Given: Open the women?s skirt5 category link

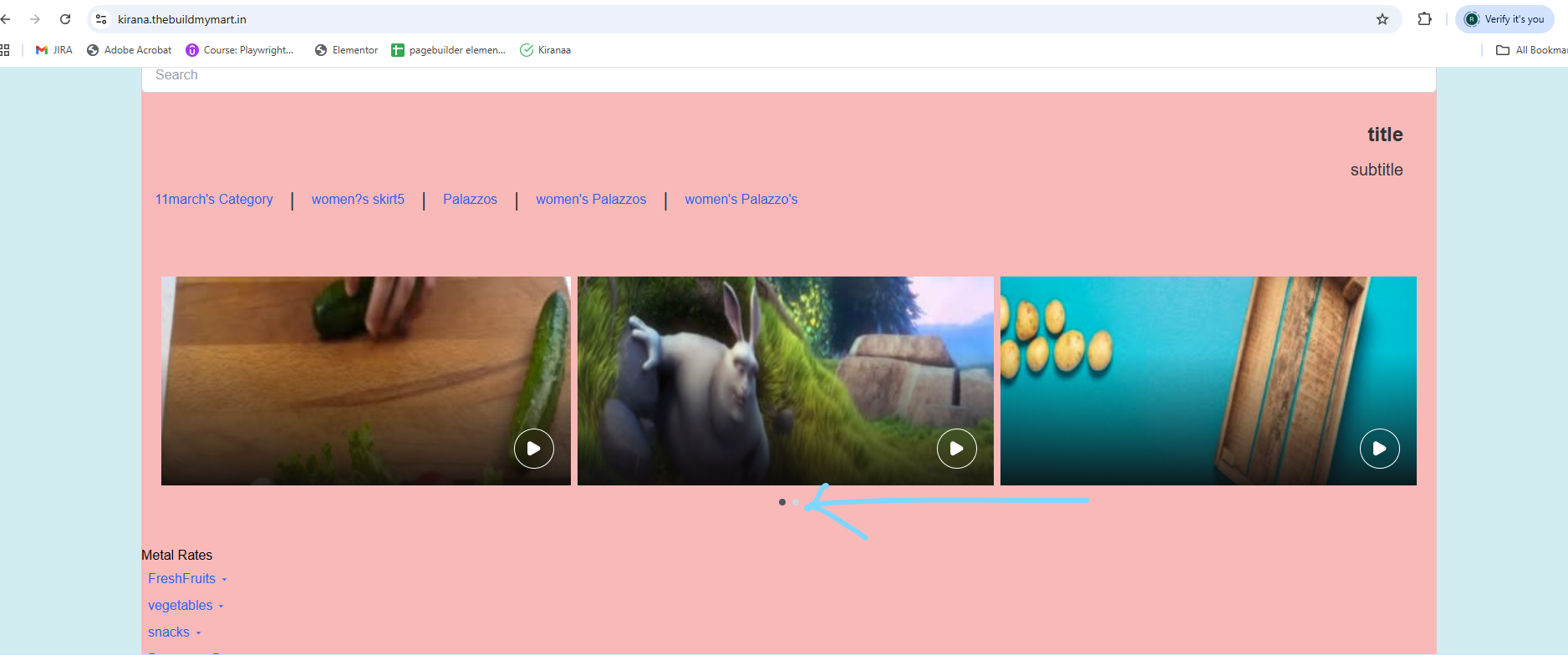Looking at the screenshot, I should [358, 200].
